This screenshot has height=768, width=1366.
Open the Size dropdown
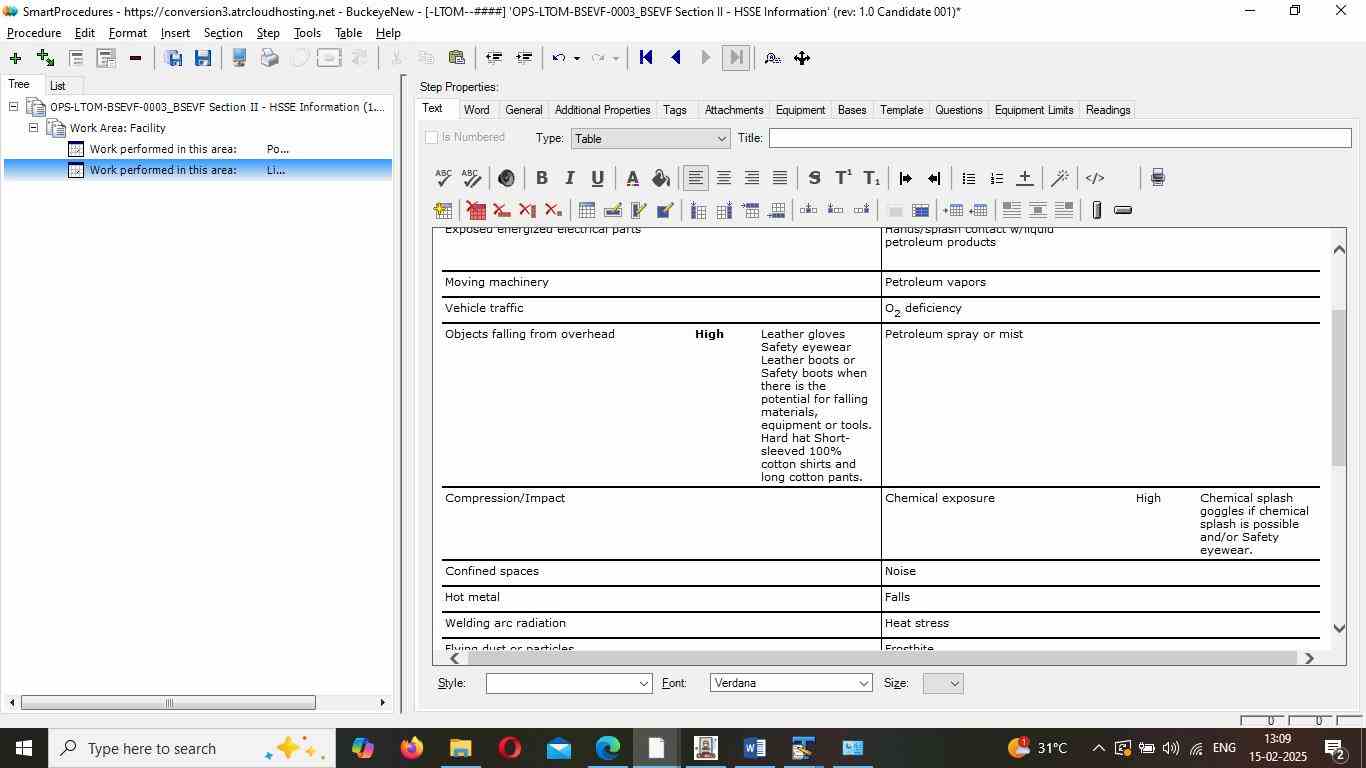[943, 683]
